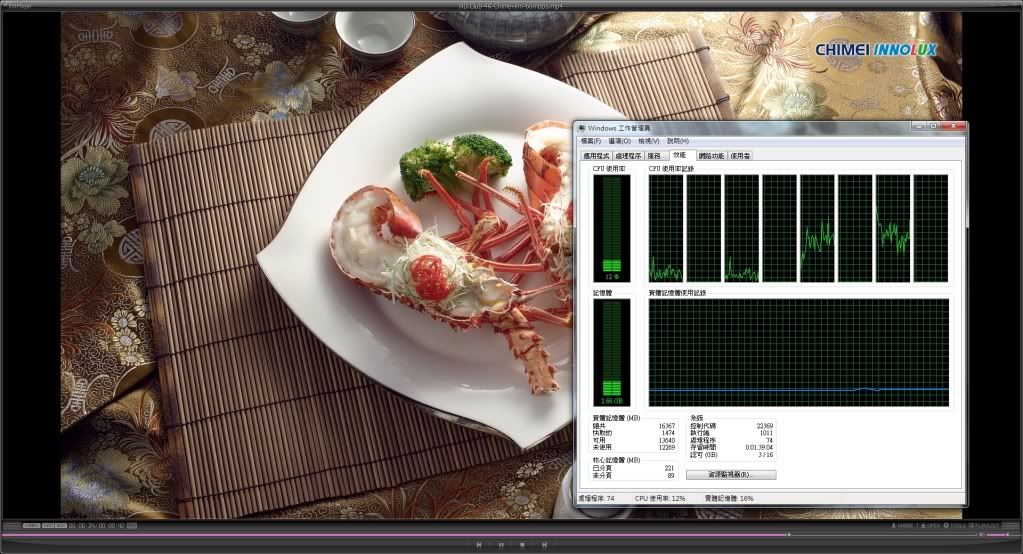Click the 資源監視器(R)... button

(x=730, y=474)
